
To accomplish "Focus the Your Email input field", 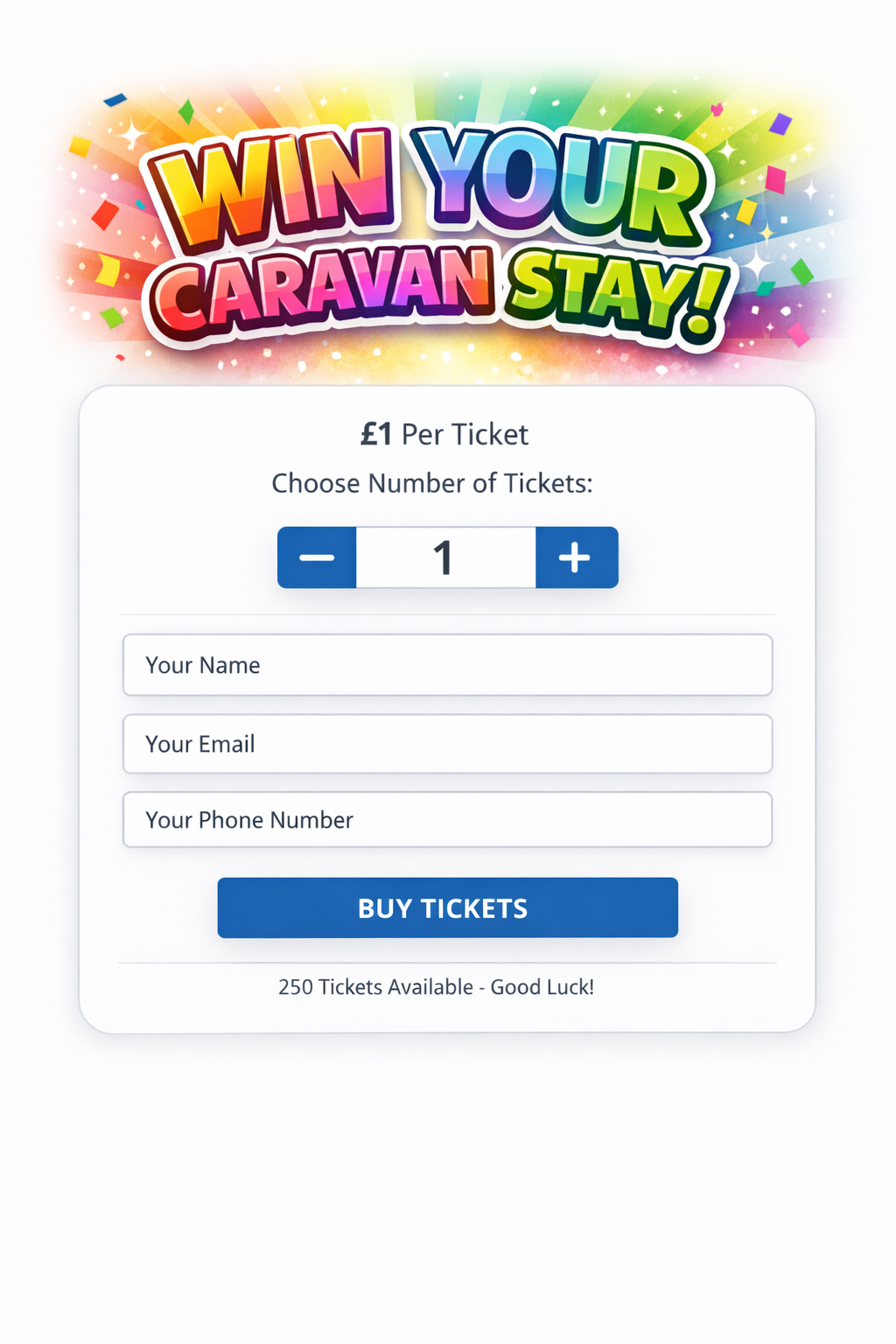I will [447, 744].
